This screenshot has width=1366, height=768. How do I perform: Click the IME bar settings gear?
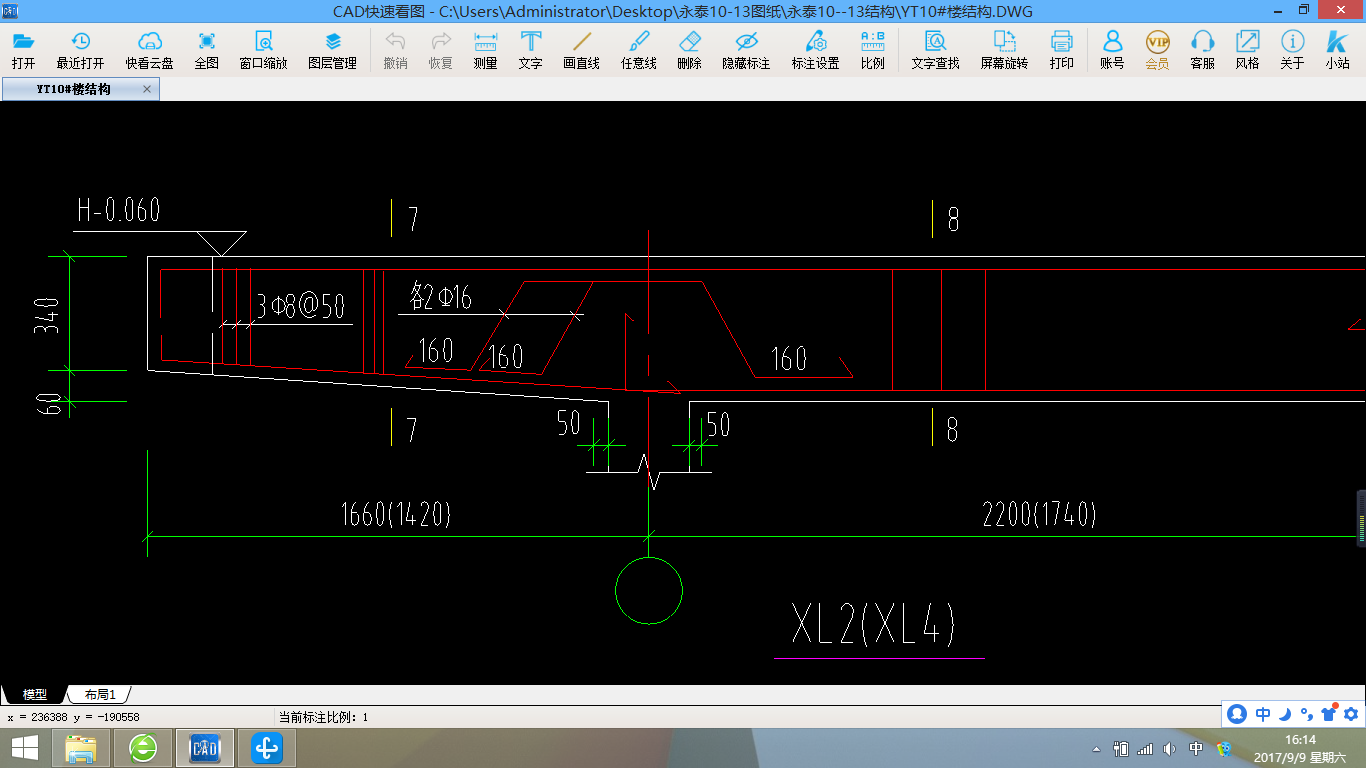point(1351,714)
